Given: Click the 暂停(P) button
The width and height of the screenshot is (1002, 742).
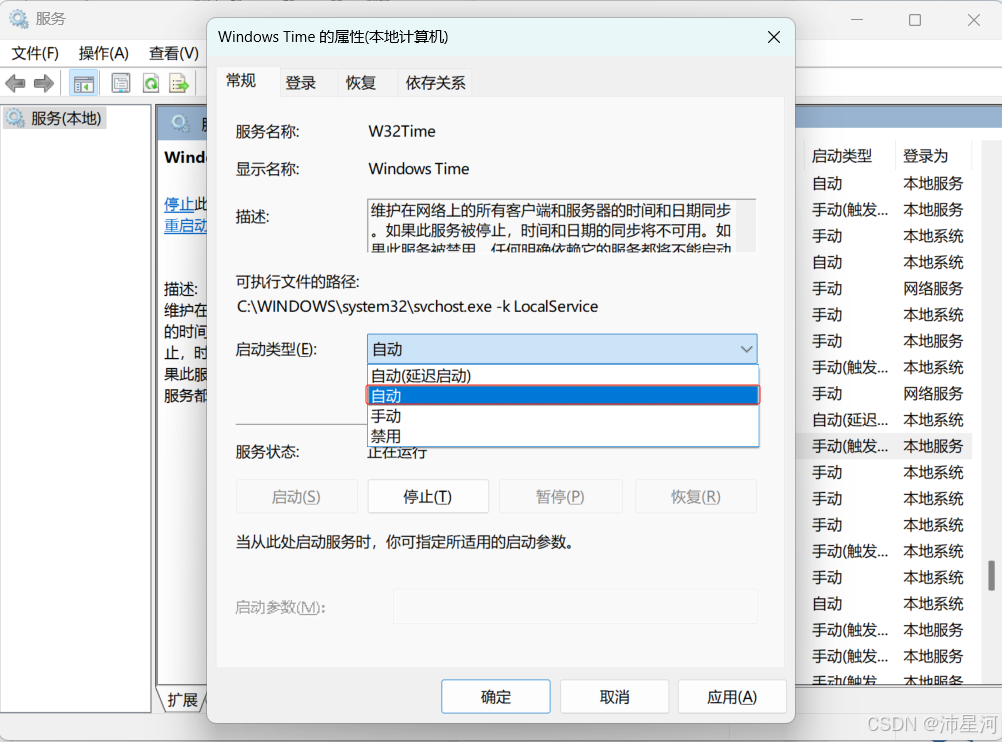Looking at the screenshot, I should coord(560,497).
